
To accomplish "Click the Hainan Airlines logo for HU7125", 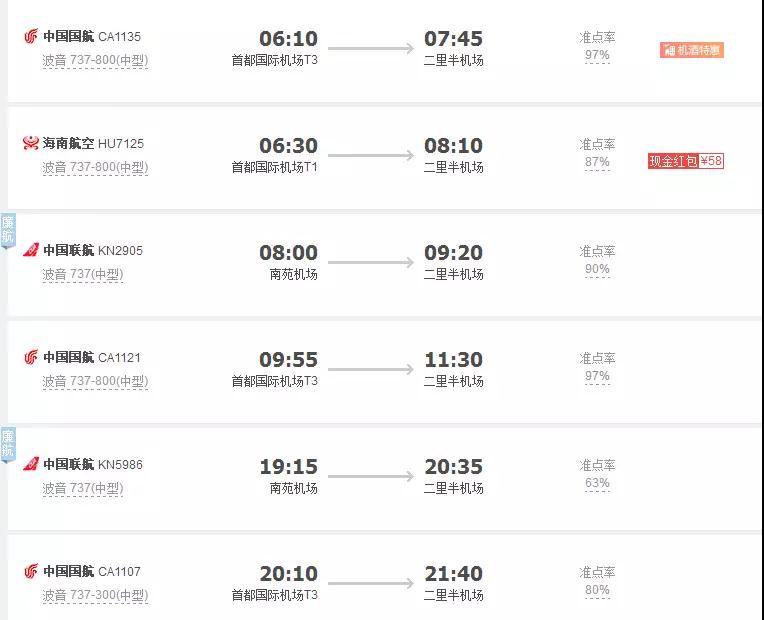I will click(x=31, y=144).
